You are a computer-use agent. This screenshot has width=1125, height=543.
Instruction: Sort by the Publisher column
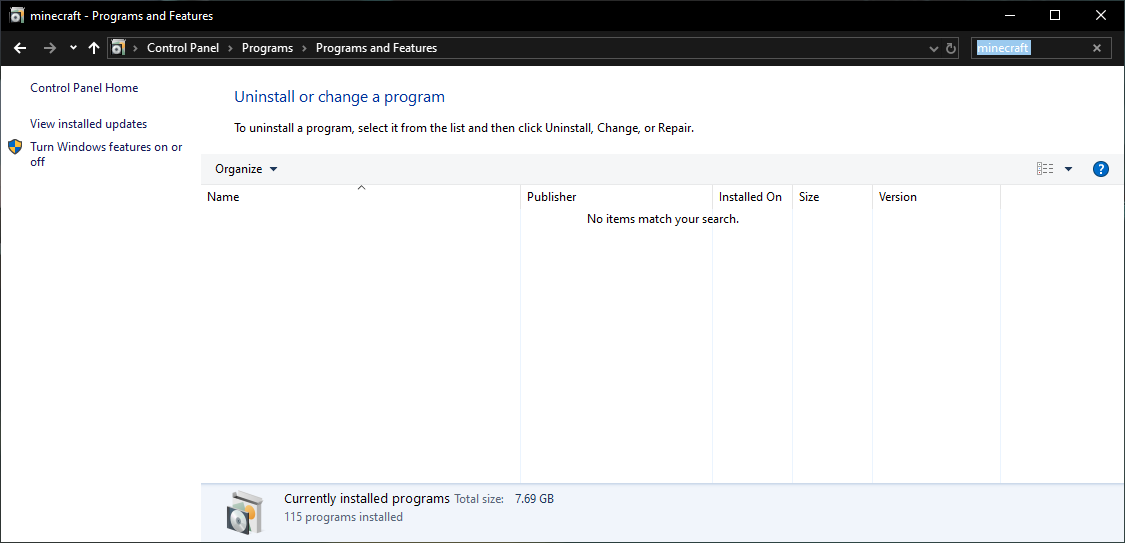click(x=616, y=197)
